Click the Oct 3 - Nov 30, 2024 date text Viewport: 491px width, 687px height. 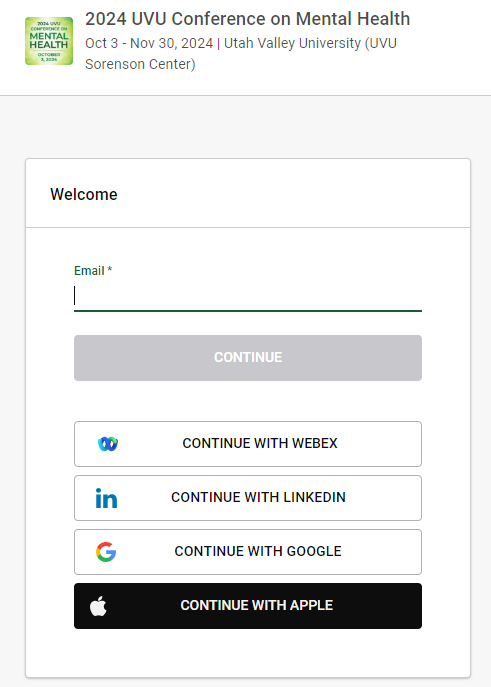tap(149, 43)
